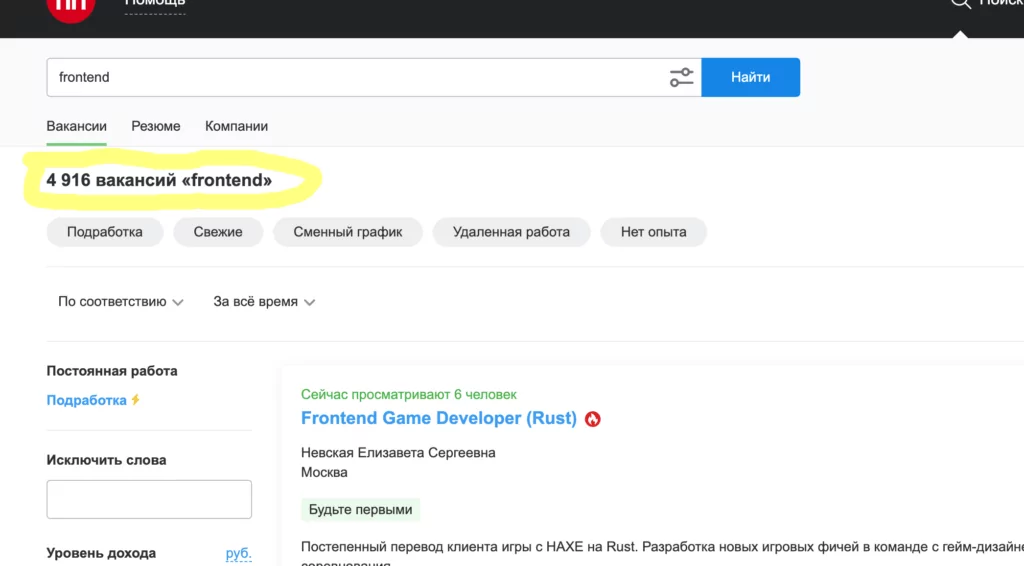Click the Исключить слова input field
Image resolution: width=1024 pixels, height=566 pixels.
[149, 499]
